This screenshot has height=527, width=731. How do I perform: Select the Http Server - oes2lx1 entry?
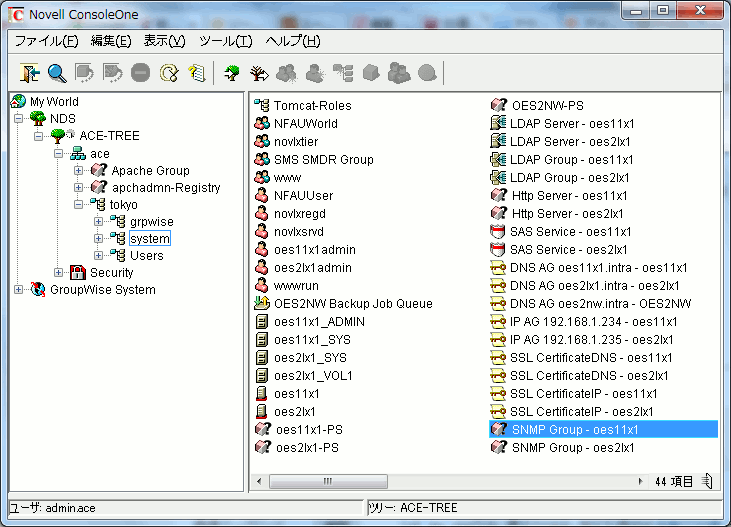(x=567, y=214)
